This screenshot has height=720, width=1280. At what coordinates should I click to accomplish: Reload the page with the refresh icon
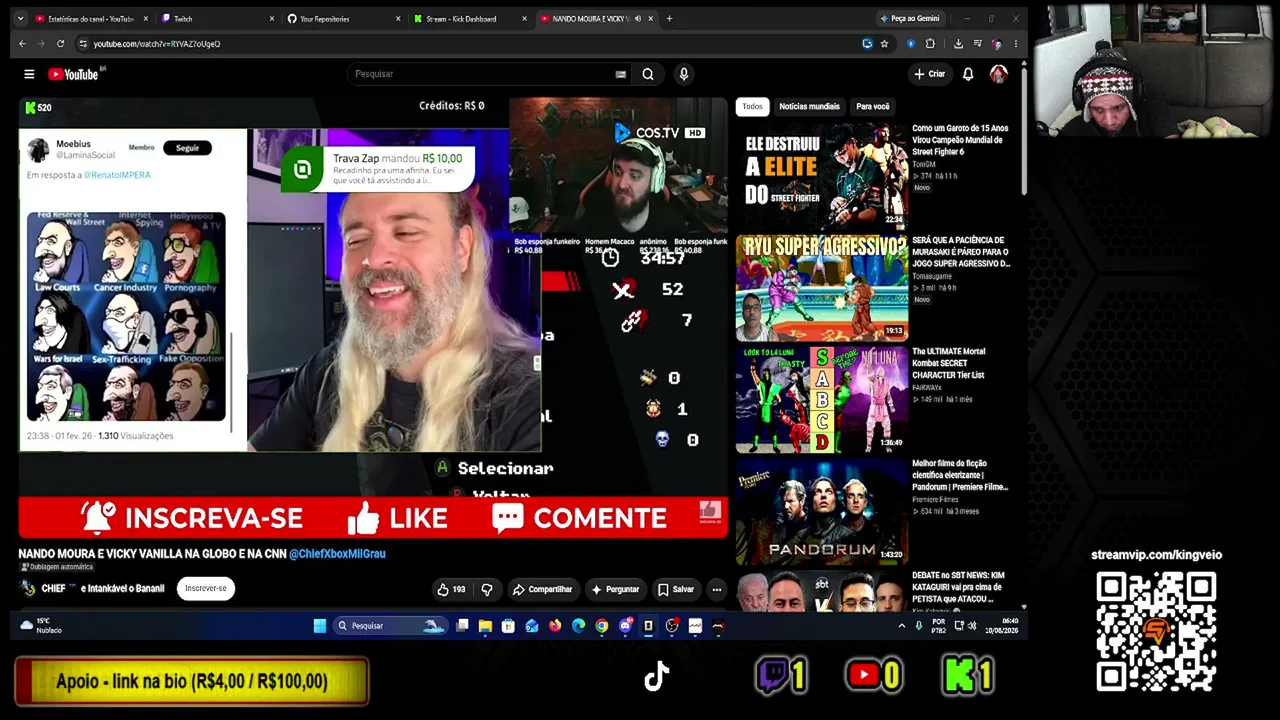pos(60,44)
